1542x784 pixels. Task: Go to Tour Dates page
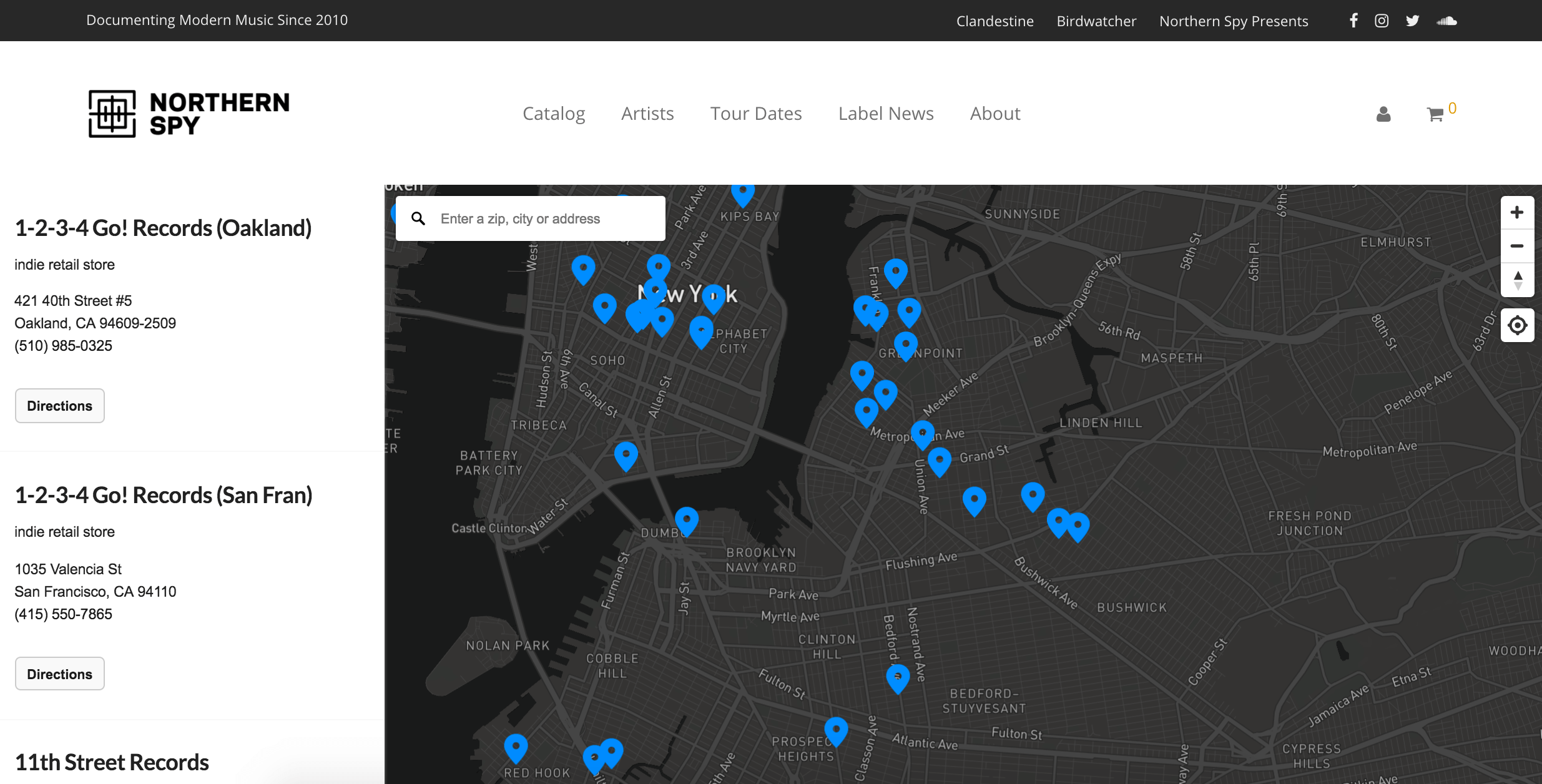point(756,114)
